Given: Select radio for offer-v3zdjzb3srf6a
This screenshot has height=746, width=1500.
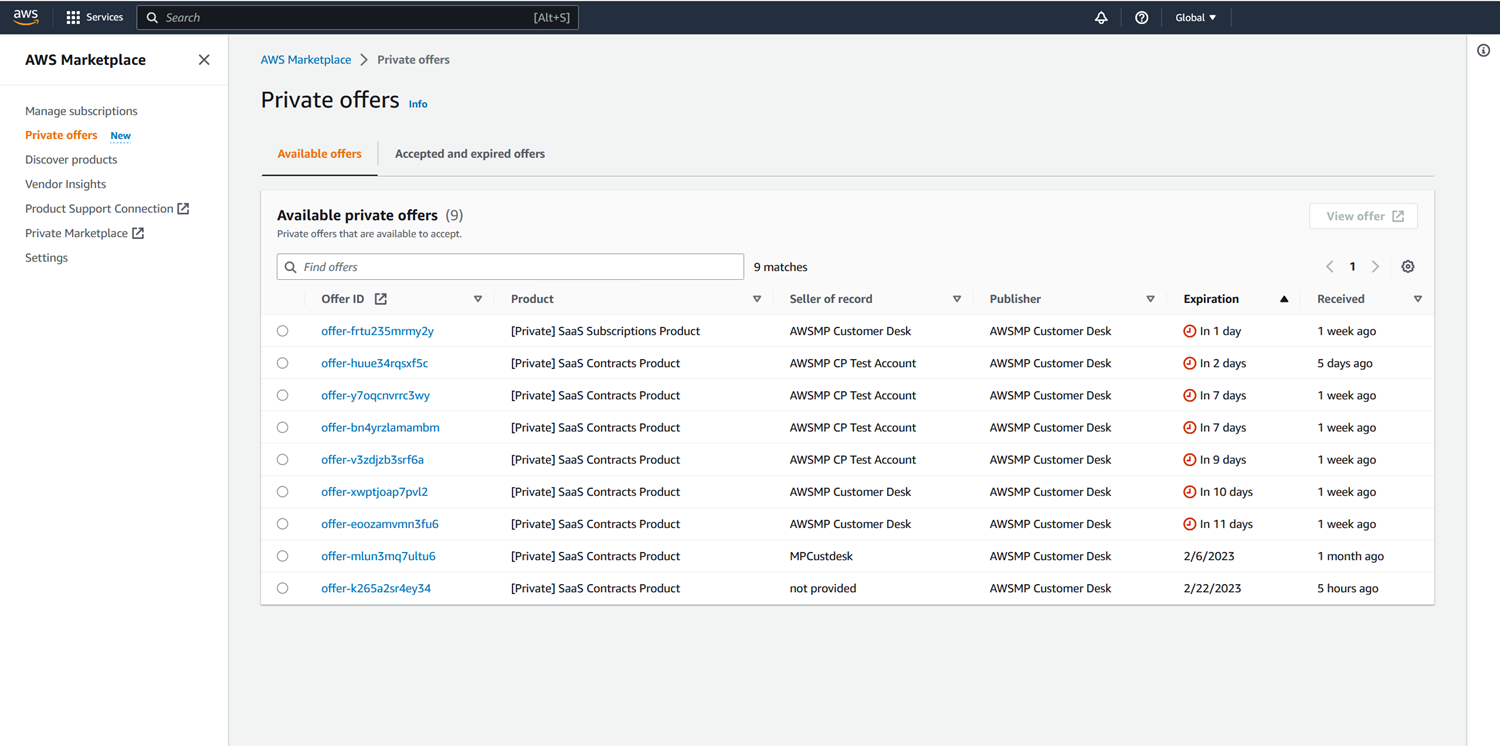Looking at the screenshot, I should pyautogui.click(x=283, y=460).
